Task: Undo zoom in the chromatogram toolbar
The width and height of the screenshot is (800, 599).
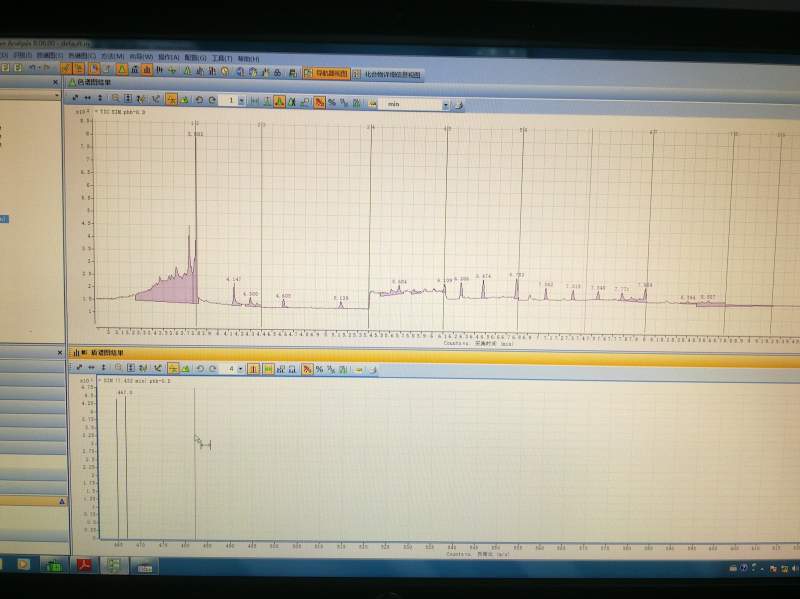Action: (x=199, y=100)
